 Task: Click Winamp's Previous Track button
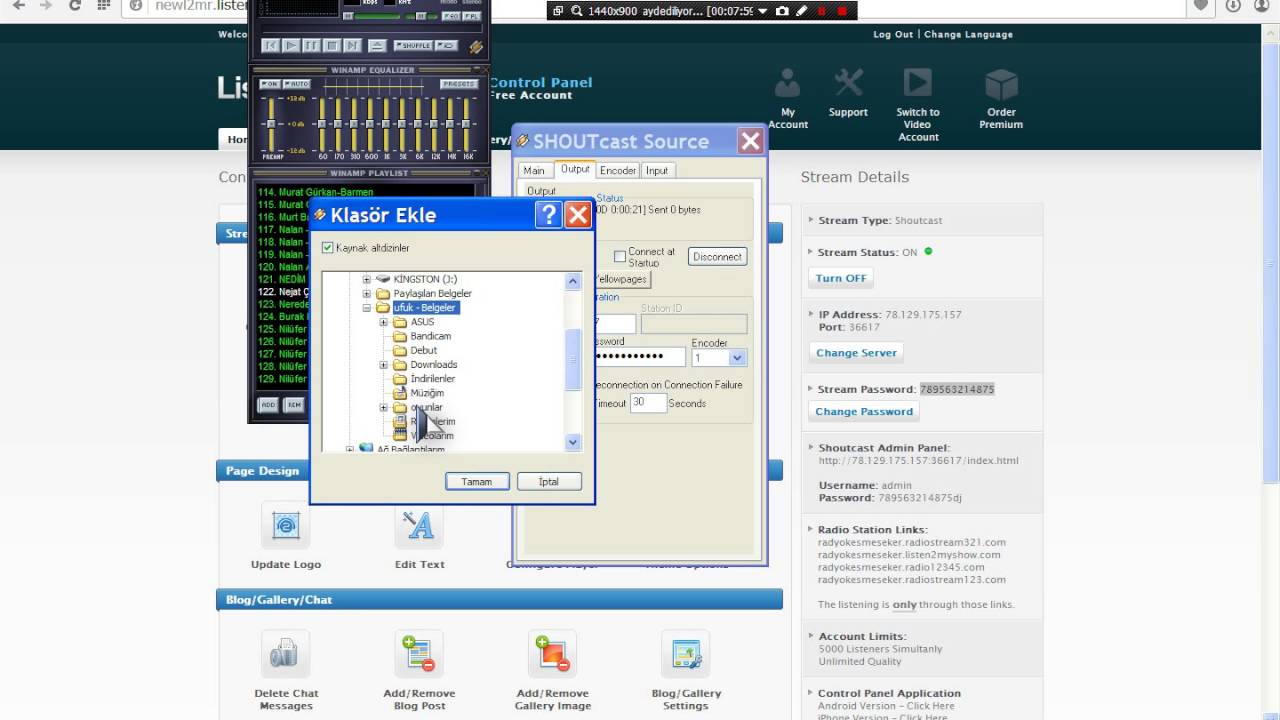[270, 46]
